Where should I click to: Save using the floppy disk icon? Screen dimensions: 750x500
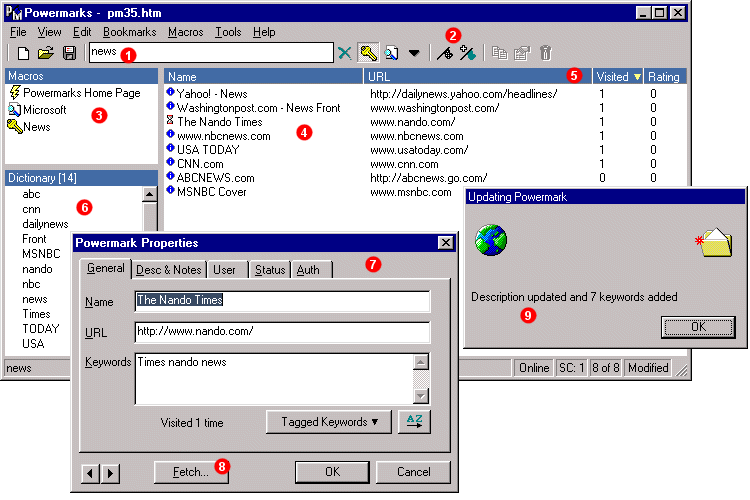point(69,53)
